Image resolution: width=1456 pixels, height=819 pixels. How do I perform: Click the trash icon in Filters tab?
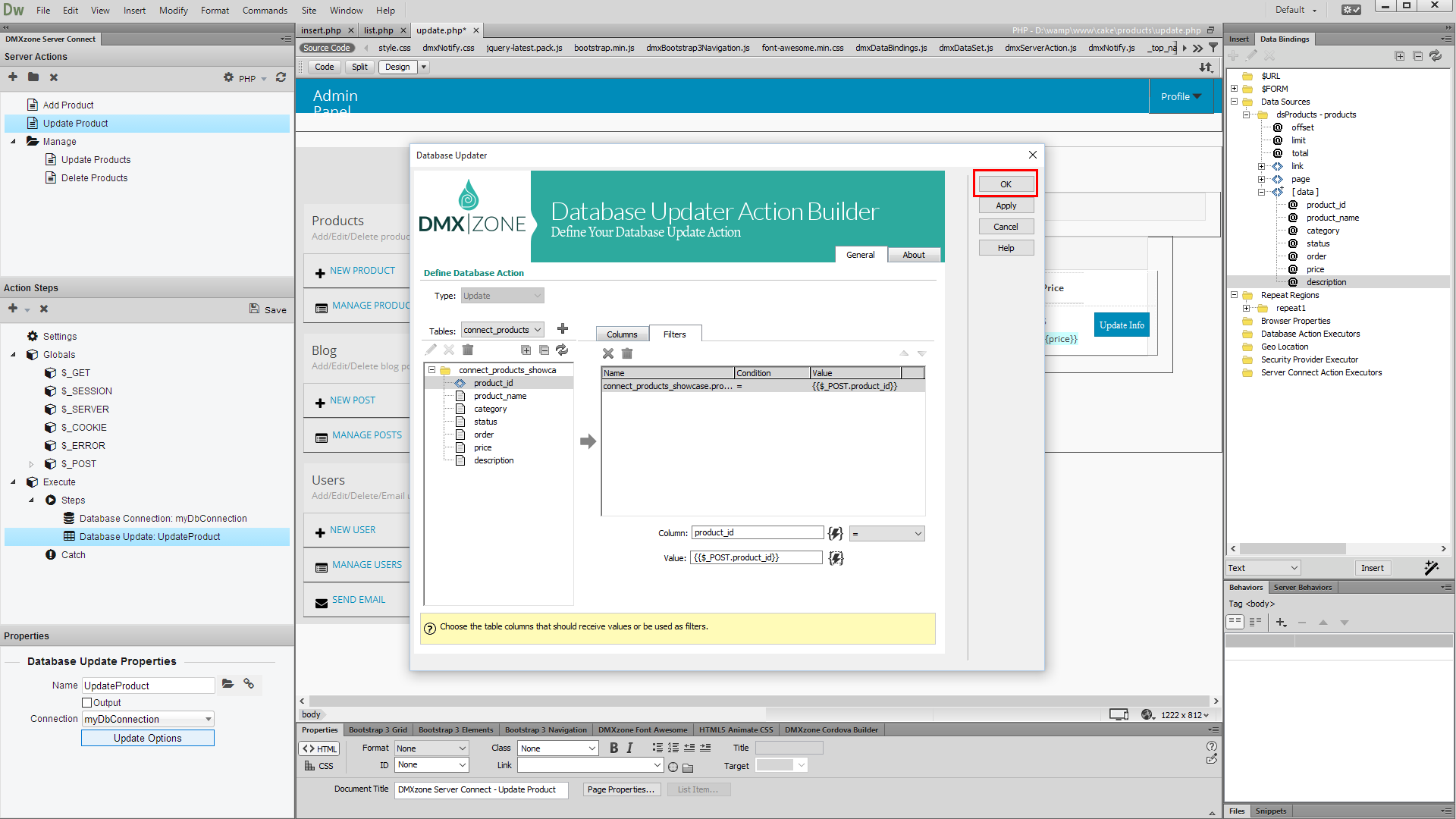coord(627,353)
